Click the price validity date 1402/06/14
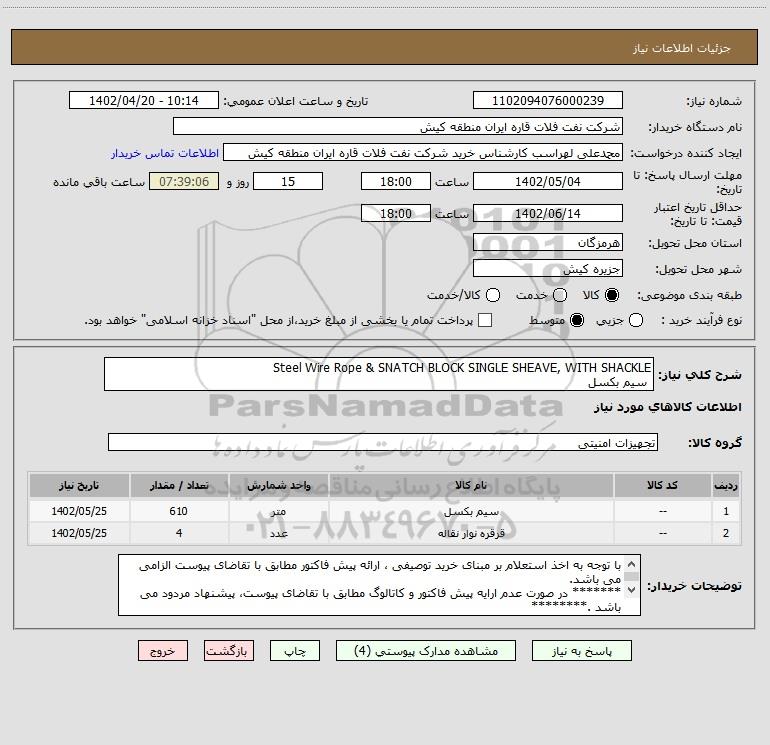The width and height of the screenshot is (770, 745). coord(548,213)
